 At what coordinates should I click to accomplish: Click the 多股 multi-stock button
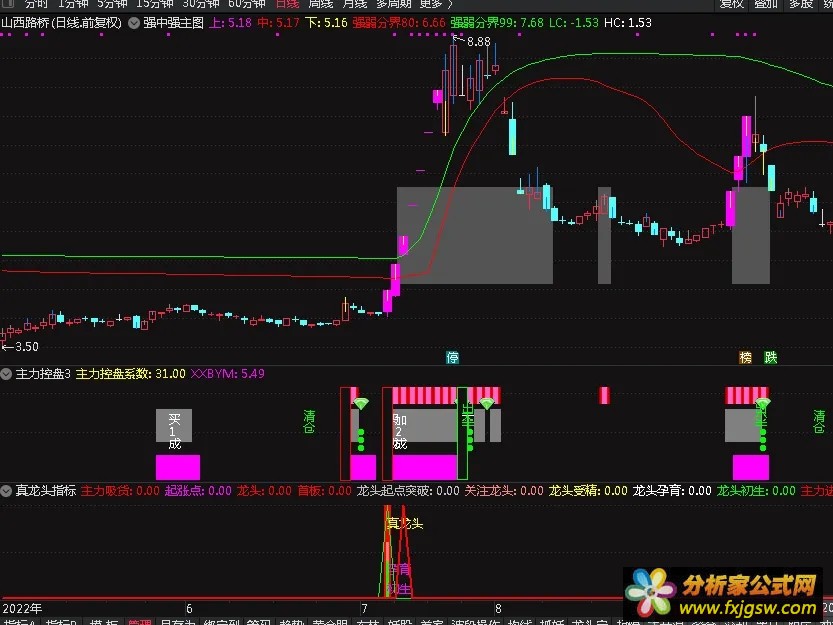pyautogui.click(x=801, y=4)
